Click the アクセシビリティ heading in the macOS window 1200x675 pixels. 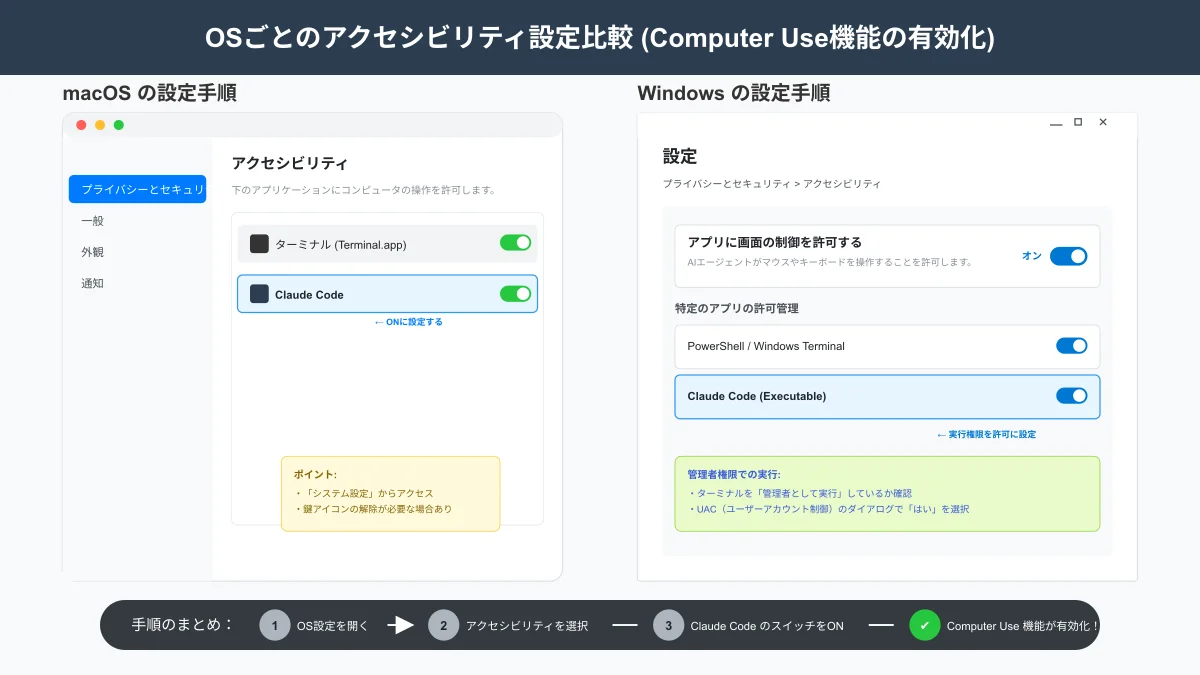[290, 163]
